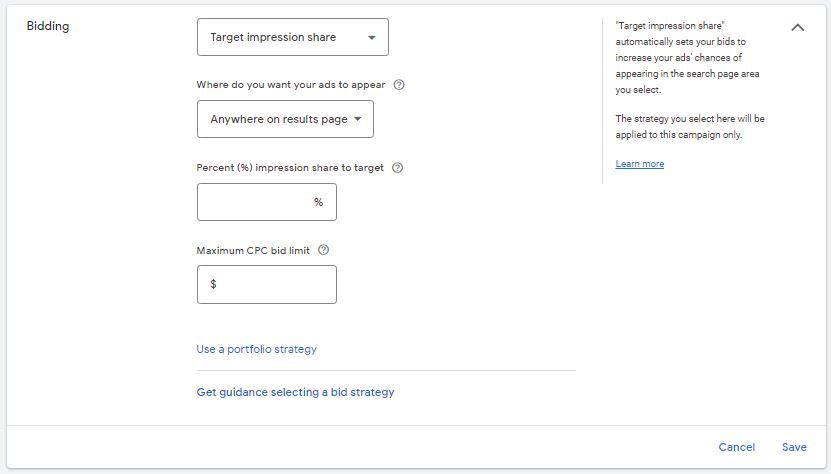This screenshot has width=831, height=474.
Task: Click the "Percent (%) impression share to target" label
Action: [x=290, y=168]
